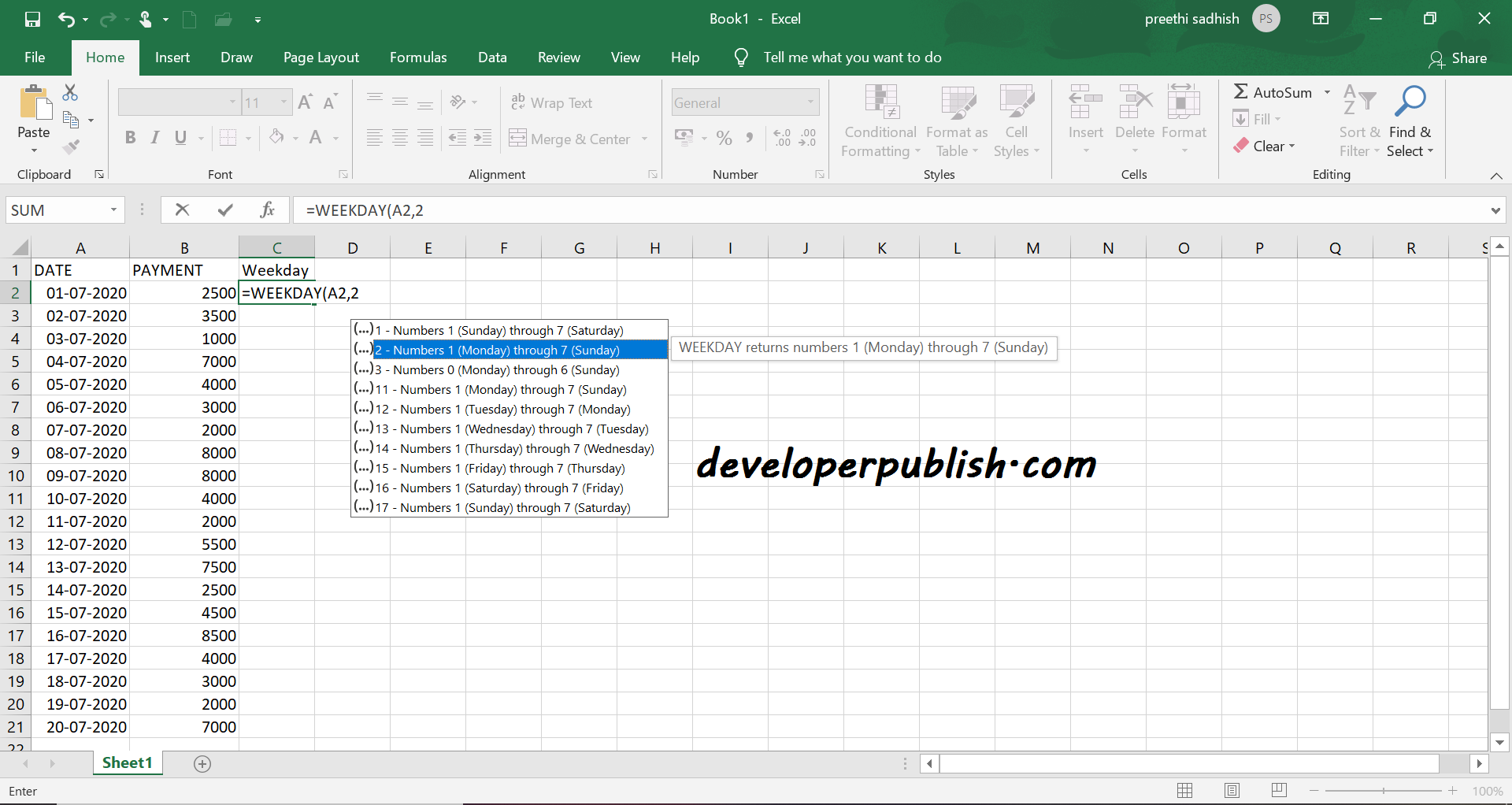Toggle Bold formatting
Viewport: 1512px width, 805px height.
(x=130, y=137)
